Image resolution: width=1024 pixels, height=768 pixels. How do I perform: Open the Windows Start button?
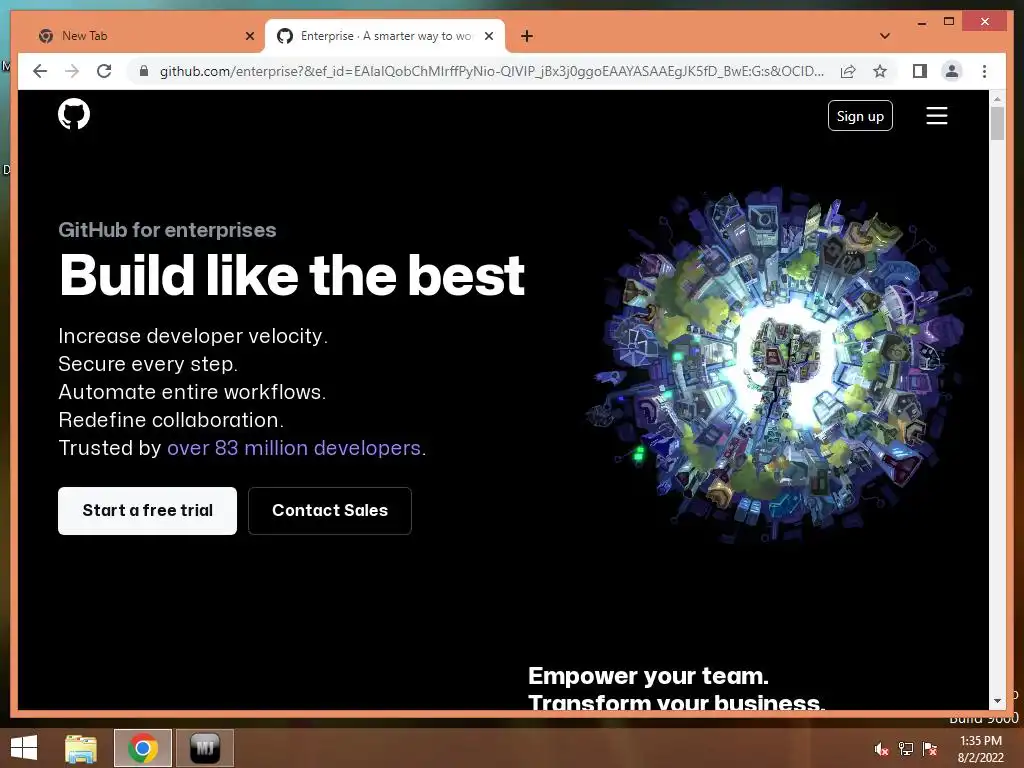pyautogui.click(x=24, y=748)
